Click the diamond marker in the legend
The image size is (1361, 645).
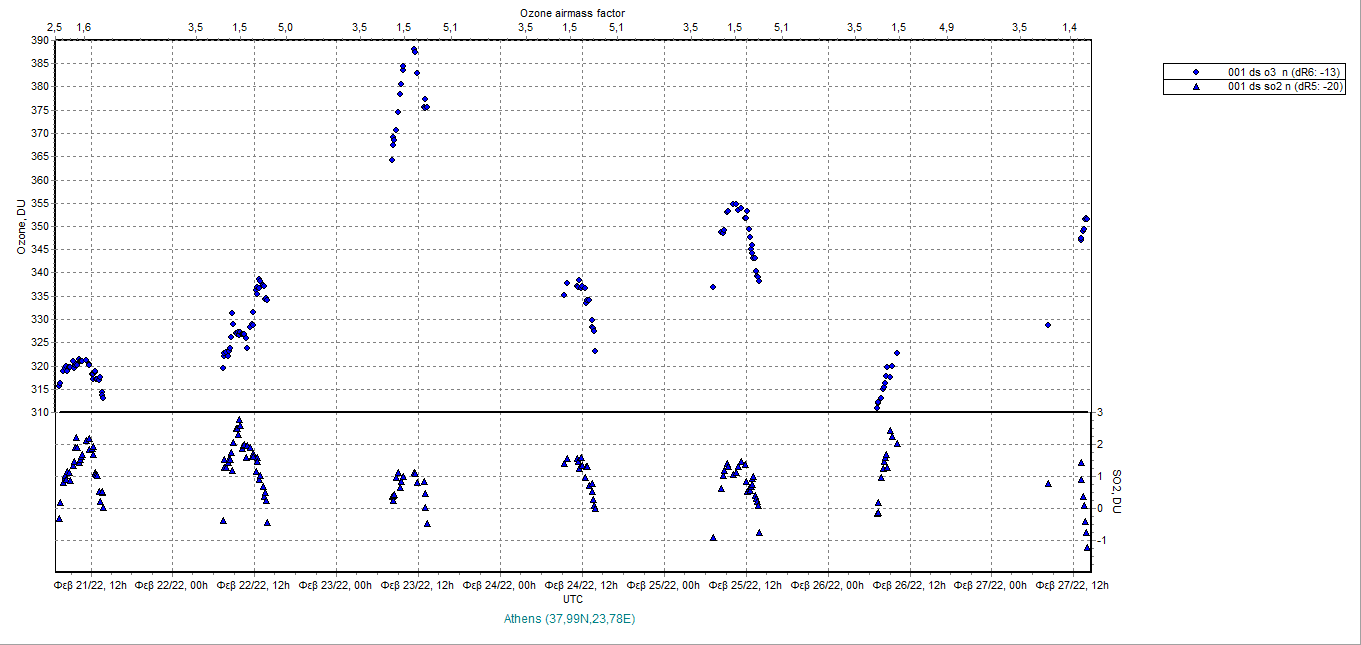pos(1195,73)
